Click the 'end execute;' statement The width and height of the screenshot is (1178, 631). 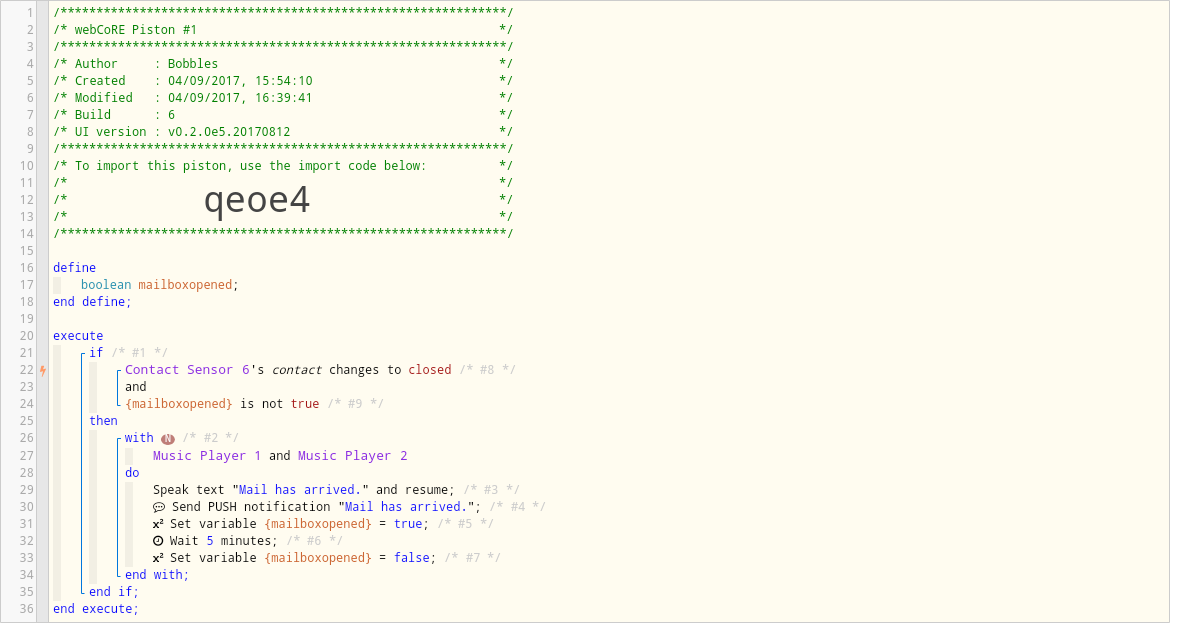point(95,610)
